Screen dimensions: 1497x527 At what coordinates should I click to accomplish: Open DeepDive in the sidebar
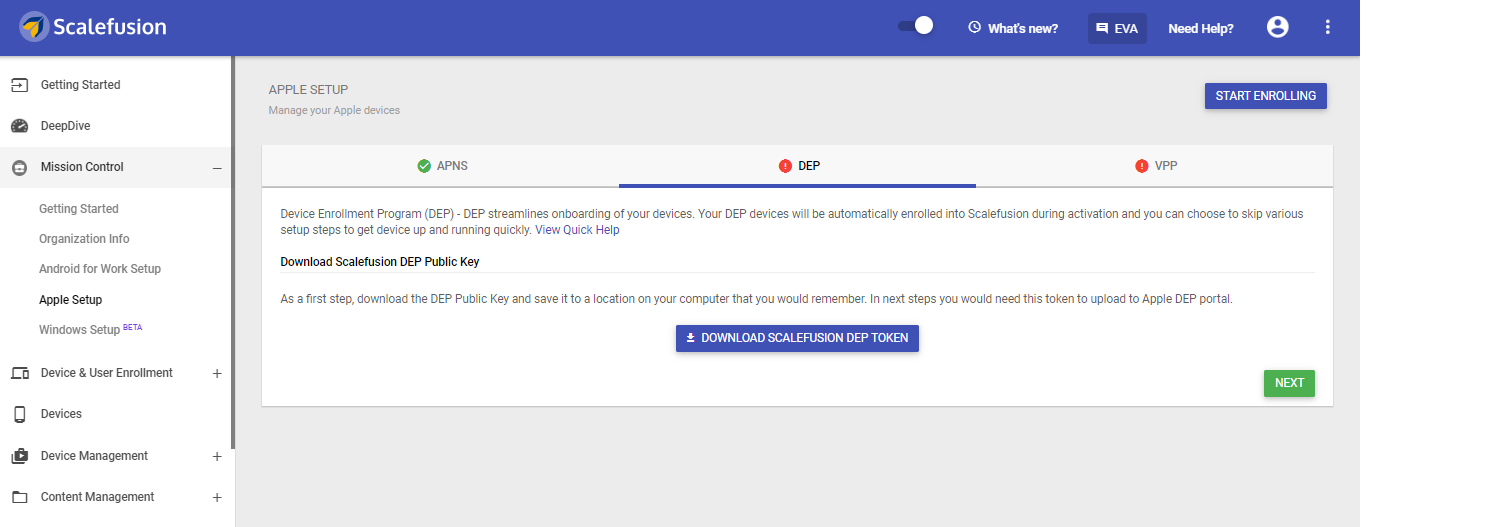pyautogui.click(x=65, y=126)
